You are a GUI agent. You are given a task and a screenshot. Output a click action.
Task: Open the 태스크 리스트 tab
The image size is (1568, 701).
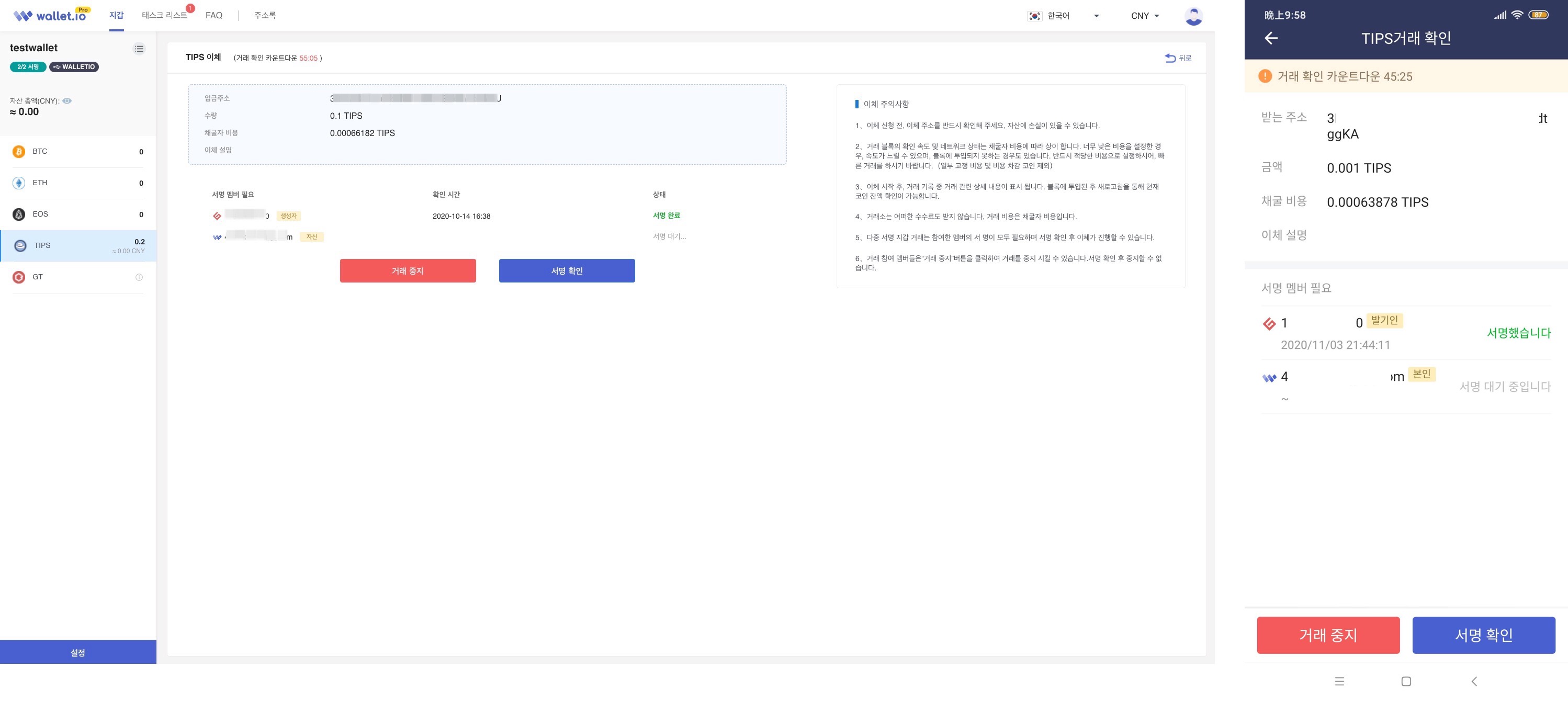pyautogui.click(x=164, y=15)
